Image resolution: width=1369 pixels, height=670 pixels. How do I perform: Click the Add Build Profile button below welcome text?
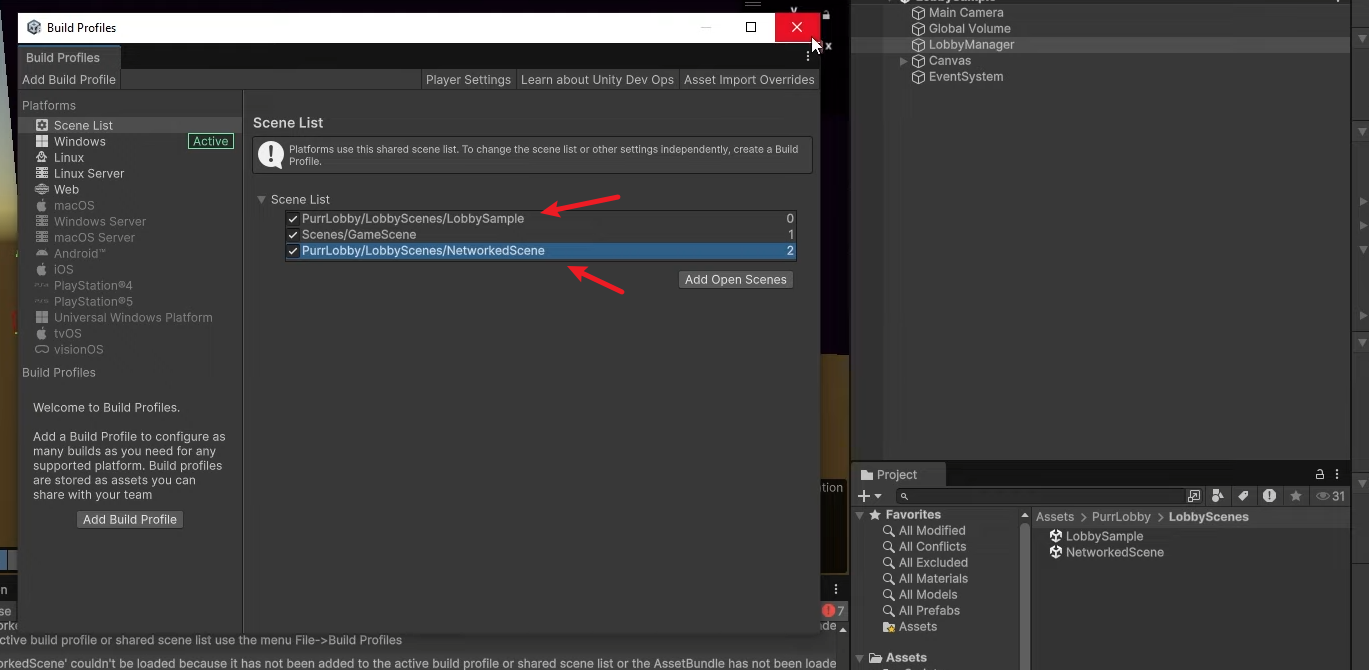(130, 520)
